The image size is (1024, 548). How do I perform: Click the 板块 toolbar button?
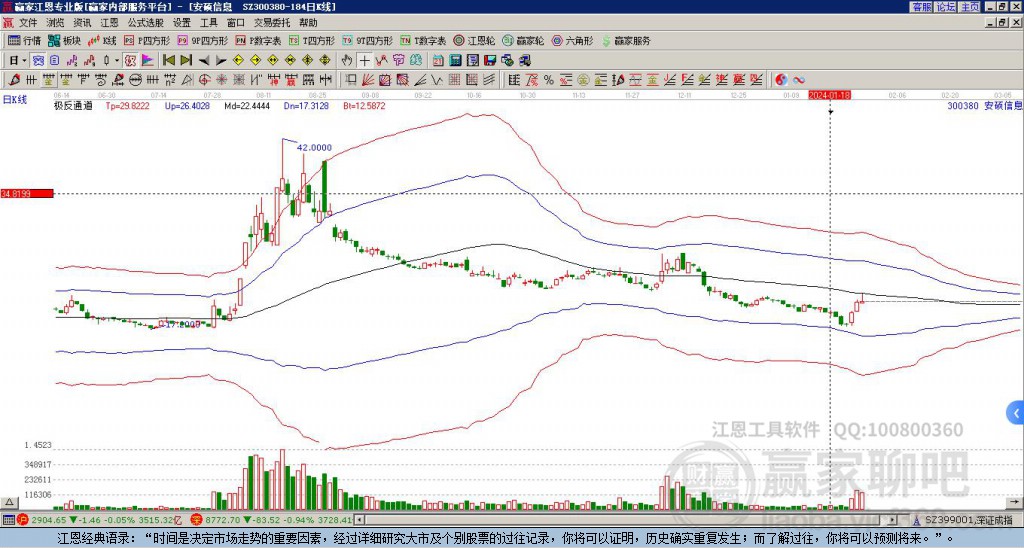click(x=65, y=40)
